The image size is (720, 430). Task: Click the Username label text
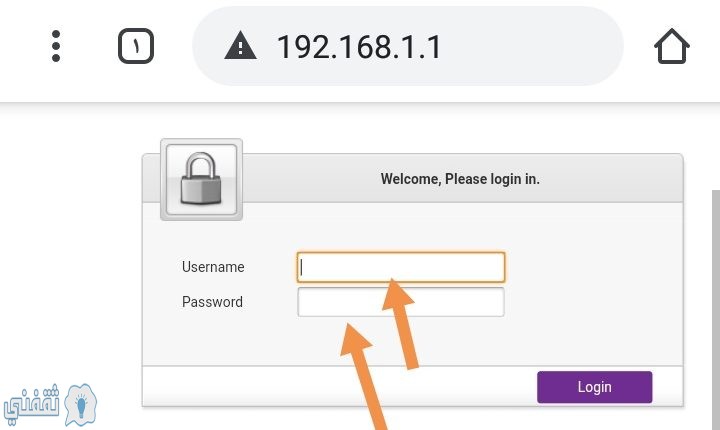tap(213, 267)
